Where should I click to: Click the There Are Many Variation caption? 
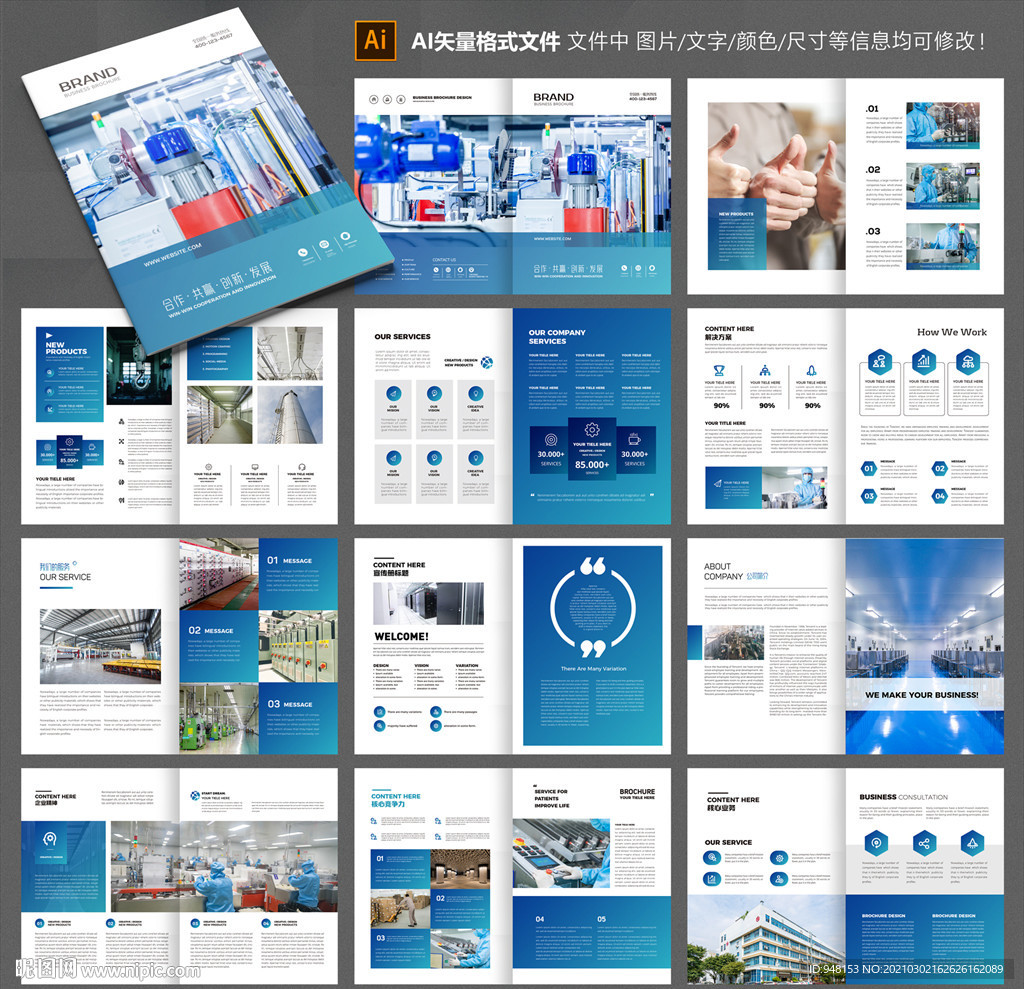pyautogui.click(x=593, y=669)
